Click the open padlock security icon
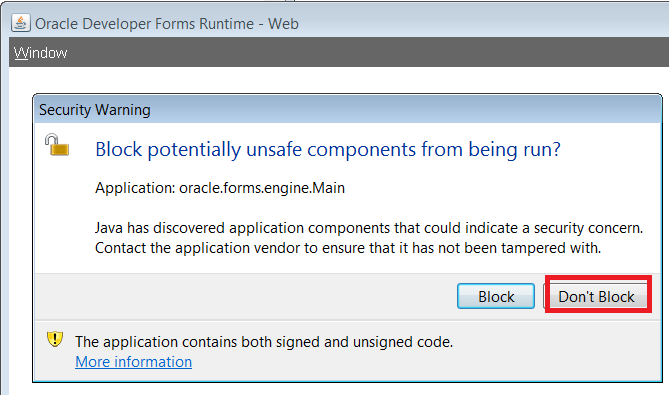The image size is (669, 395). (x=57, y=145)
